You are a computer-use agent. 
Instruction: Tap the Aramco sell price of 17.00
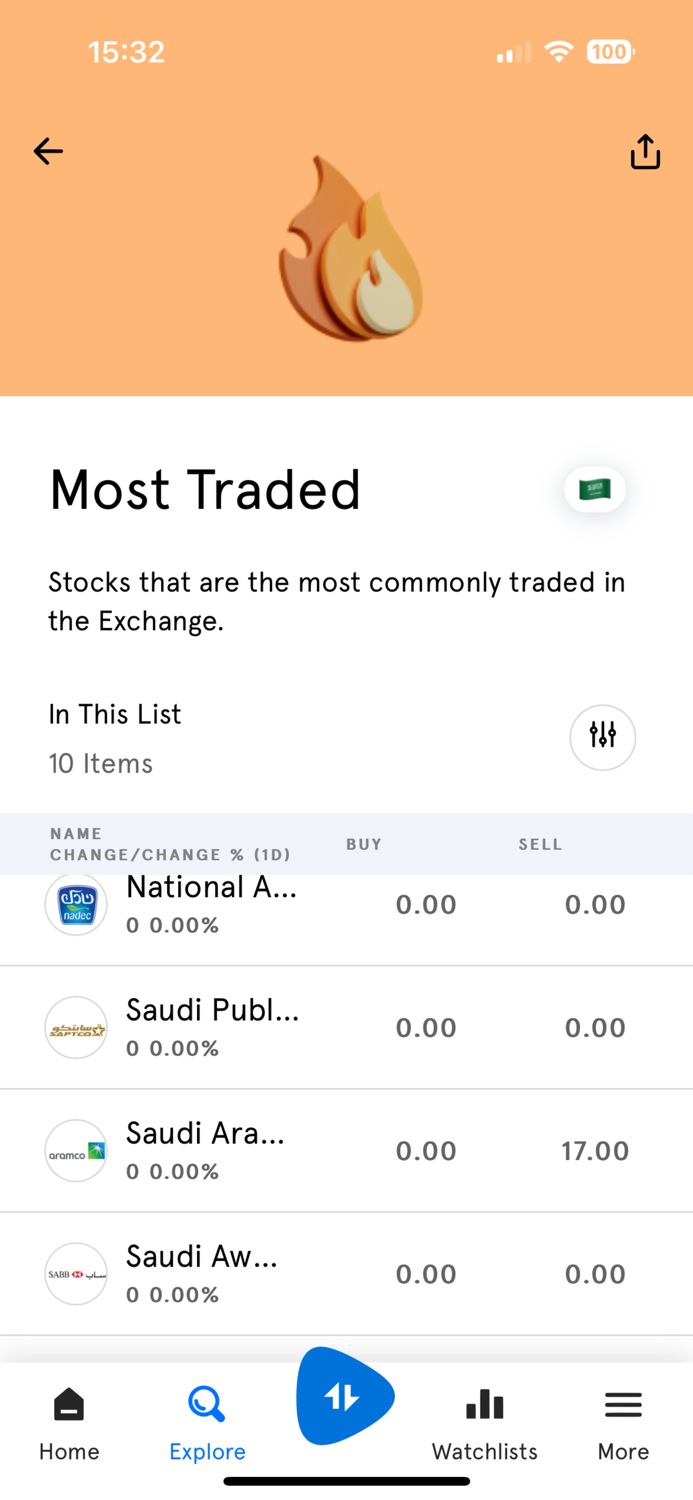595,1150
